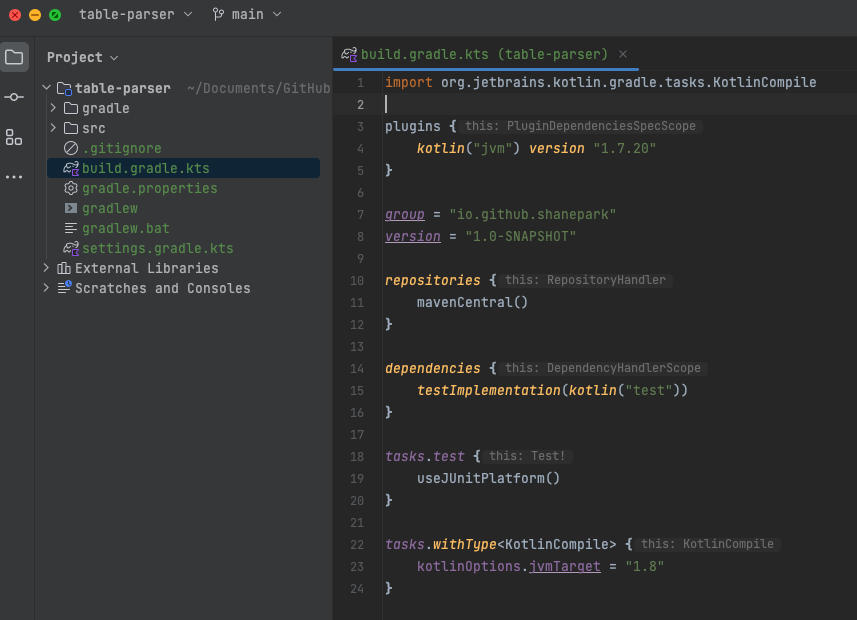Image resolution: width=857 pixels, height=620 pixels.
Task: Expand the src folder
Action: pos(53,128)
